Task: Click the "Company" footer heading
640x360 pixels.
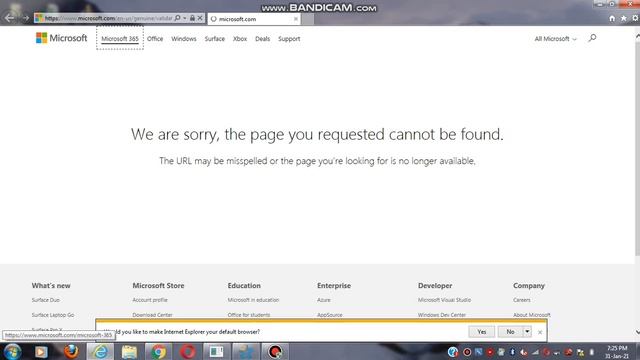Action: (529, 286)
